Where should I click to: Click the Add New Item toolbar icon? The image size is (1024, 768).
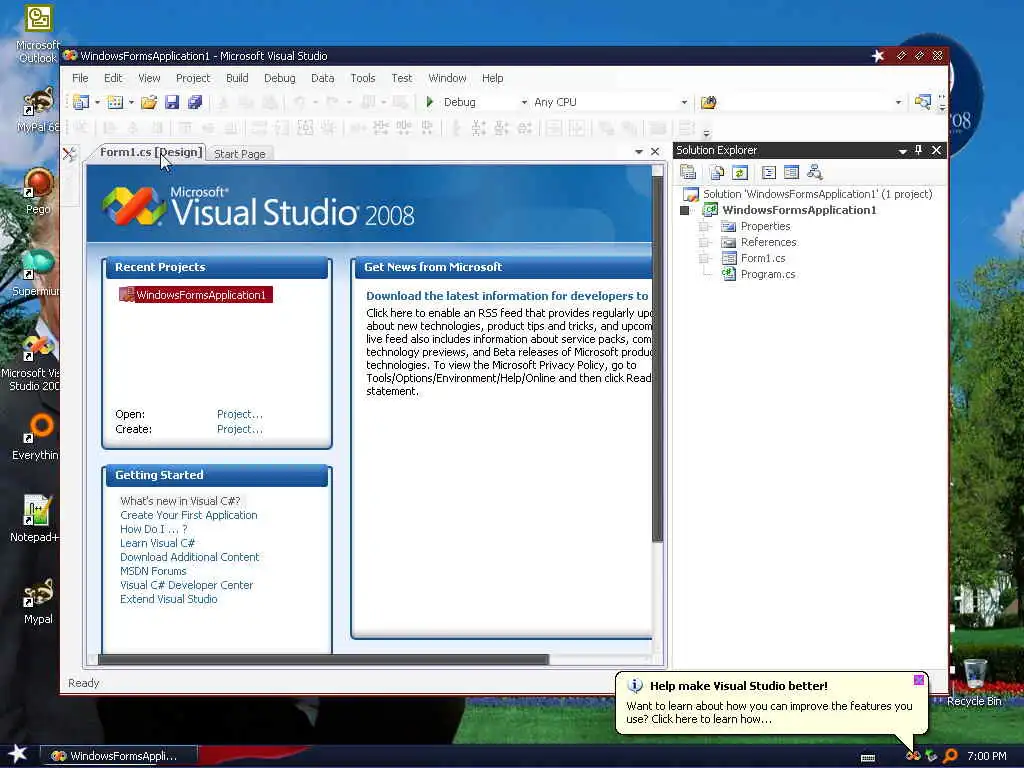coord(115,102)
